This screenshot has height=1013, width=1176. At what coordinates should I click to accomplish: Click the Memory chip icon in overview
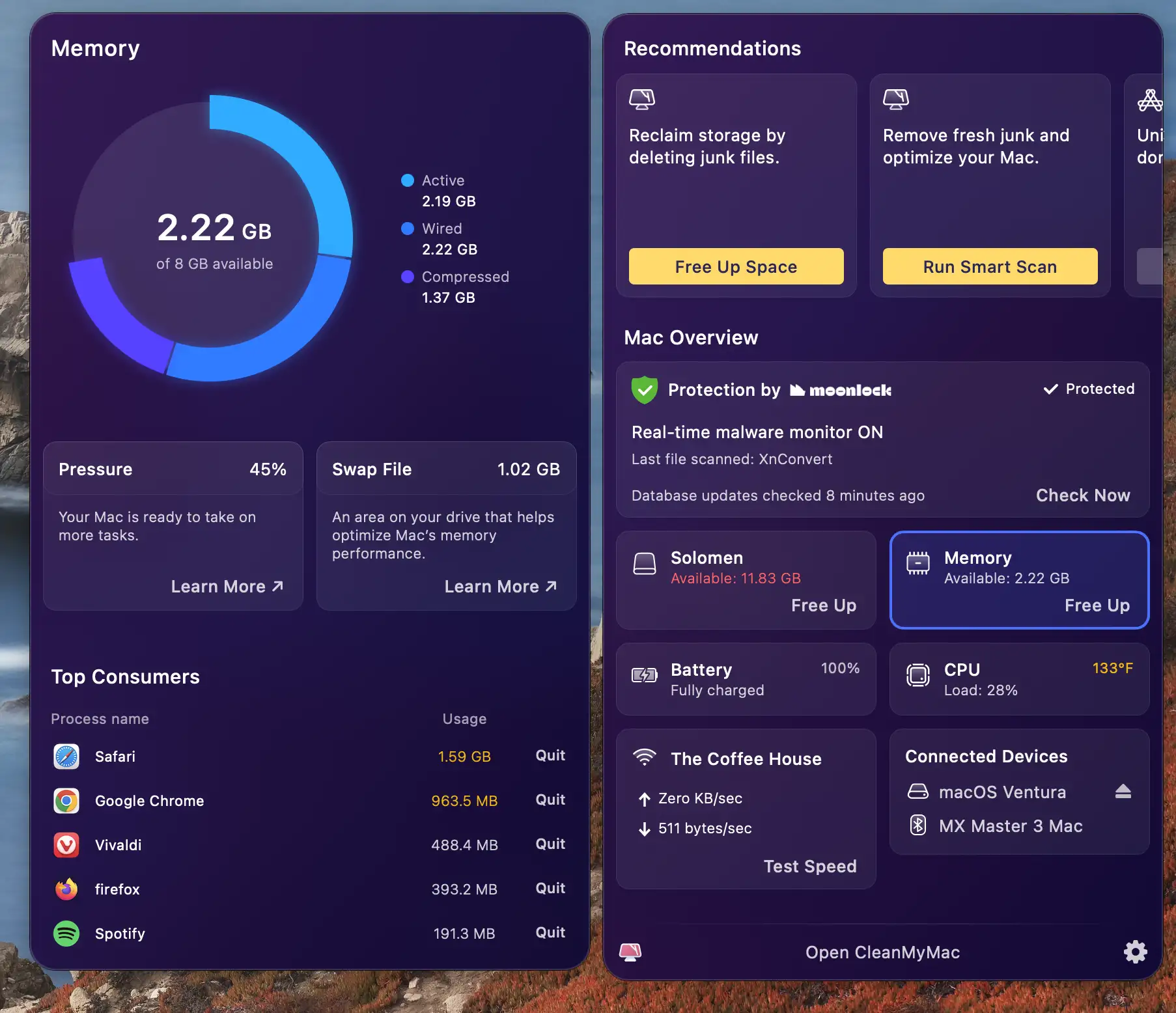coord(918,563)
